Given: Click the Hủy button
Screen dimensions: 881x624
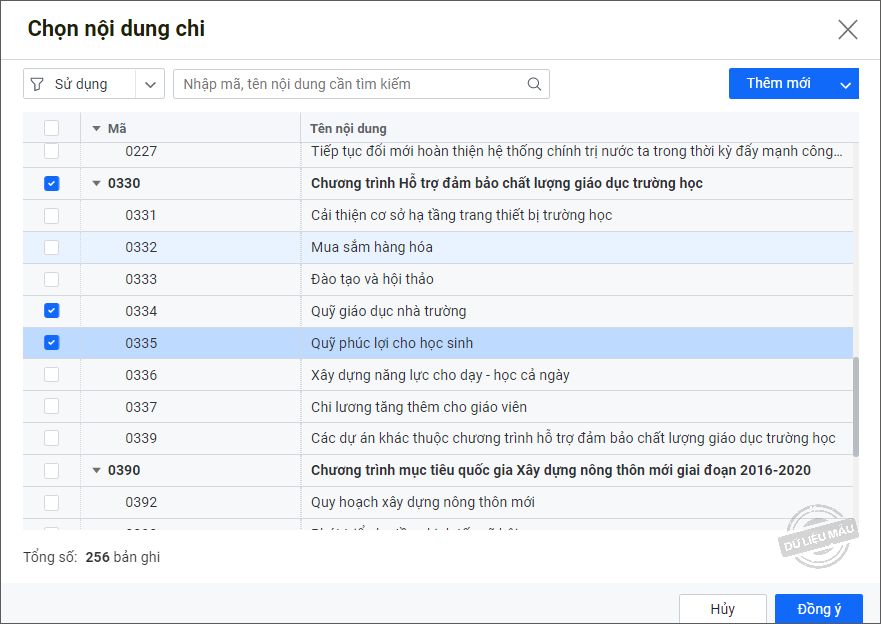Looking at the screenshot, I should click(722, 609).
